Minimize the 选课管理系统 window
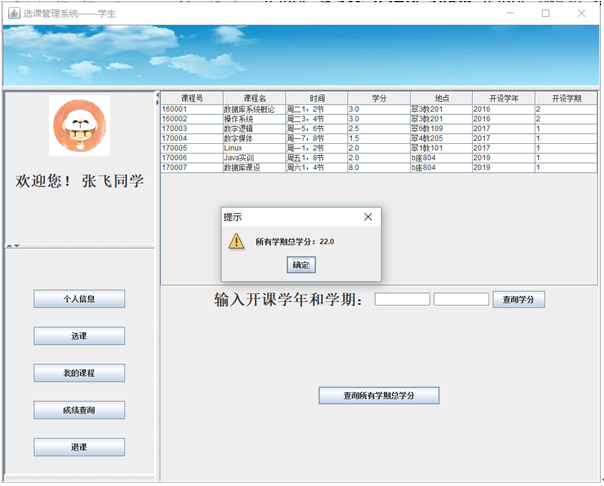 pyautogui.click(x=510, y=13)
